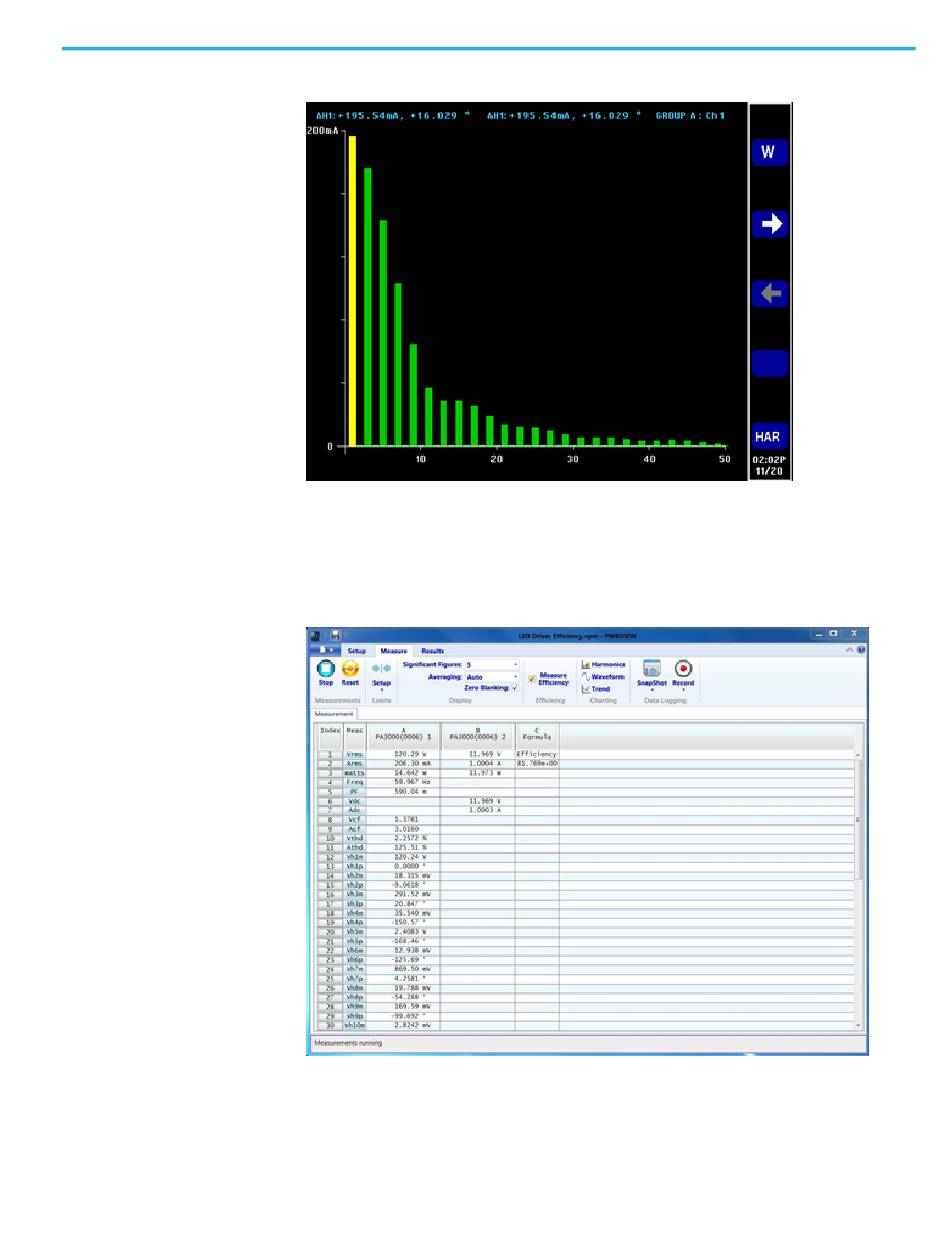The height and width of the screenshot is (1254, 950).
Task: Select row index 30 header
Action: (330, 1025)
